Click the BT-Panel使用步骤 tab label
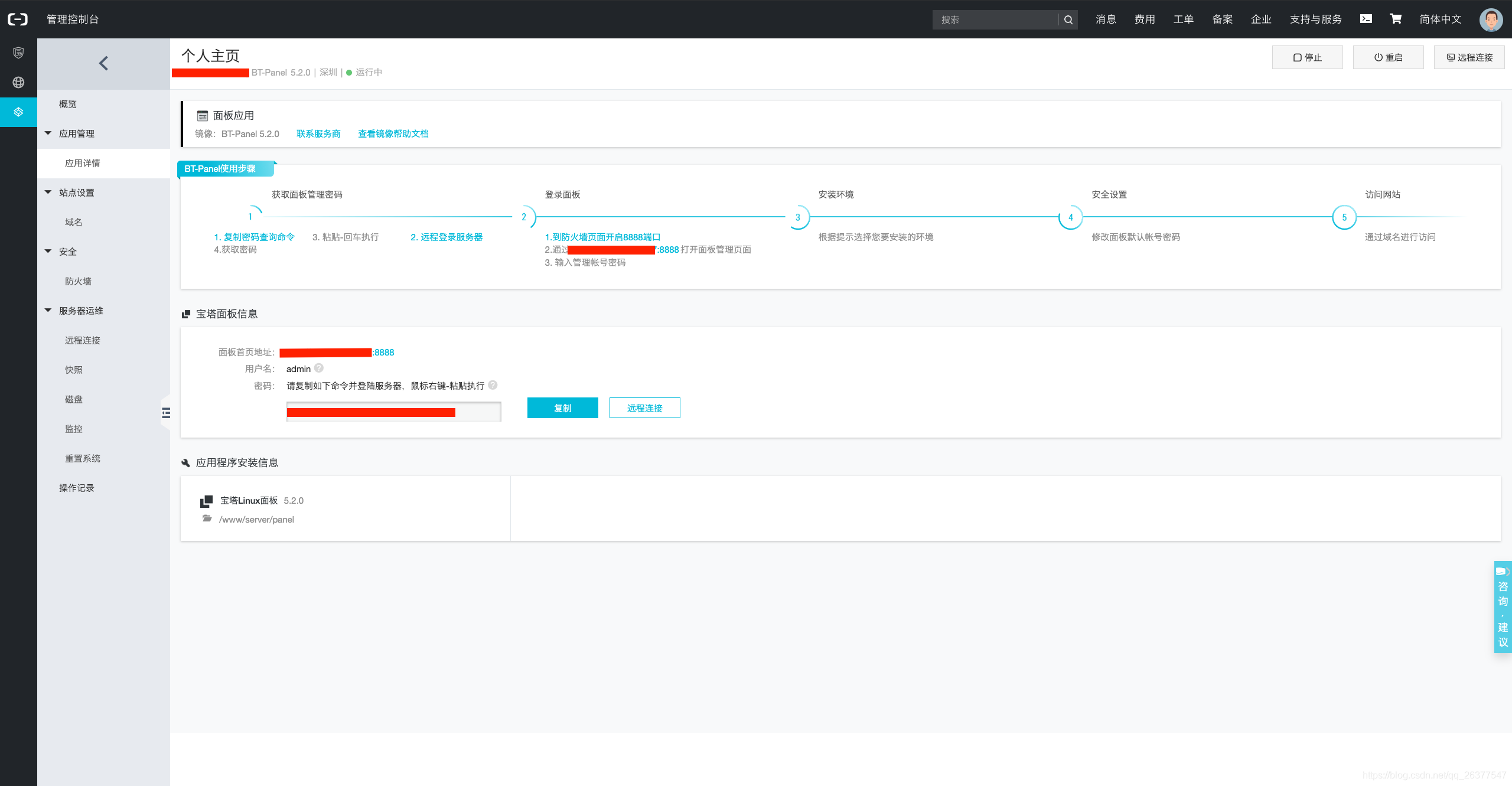1512x786 pixels. coord(225,169)
